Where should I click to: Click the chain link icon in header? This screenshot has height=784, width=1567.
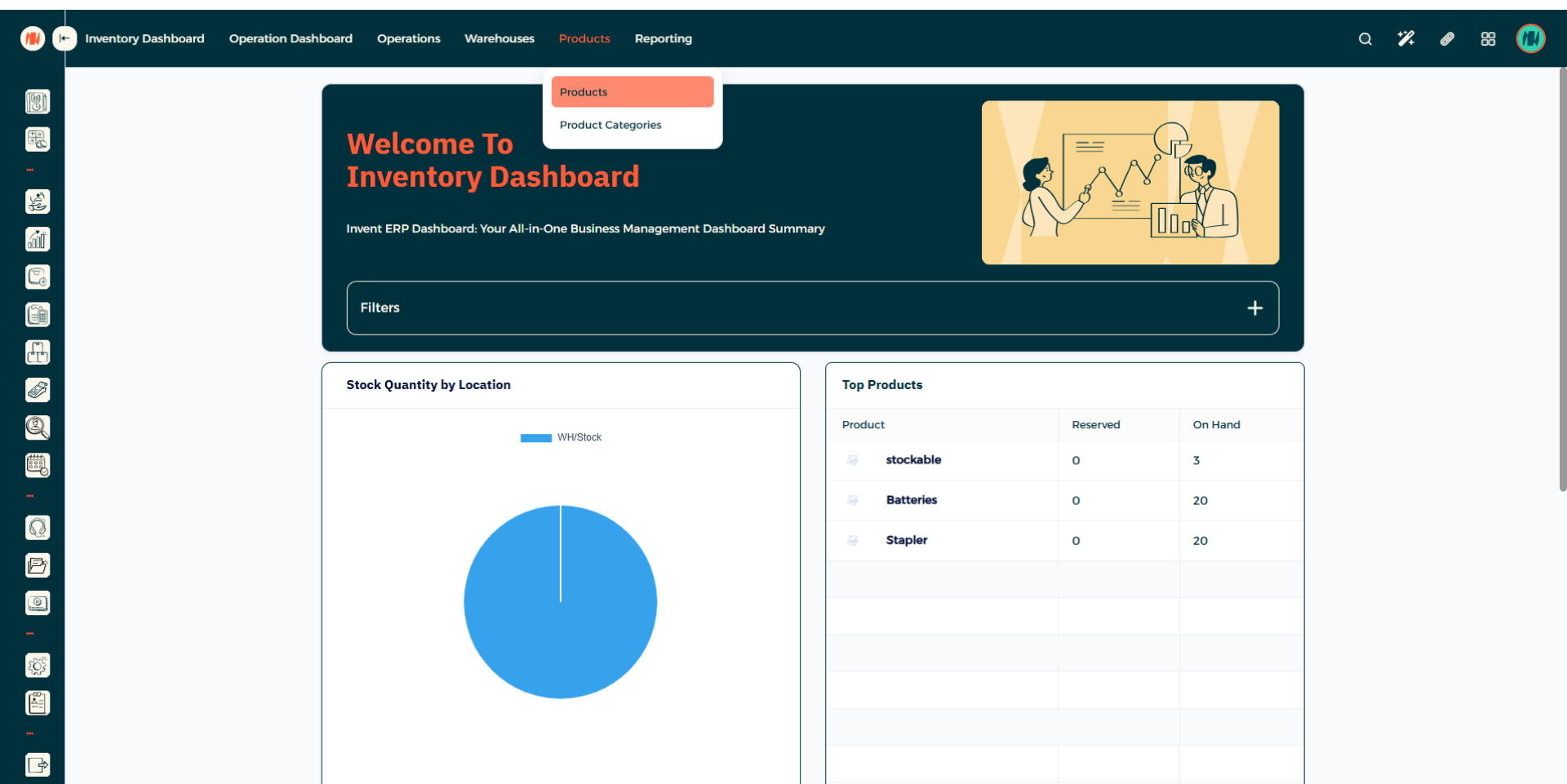coord(1447,38)
